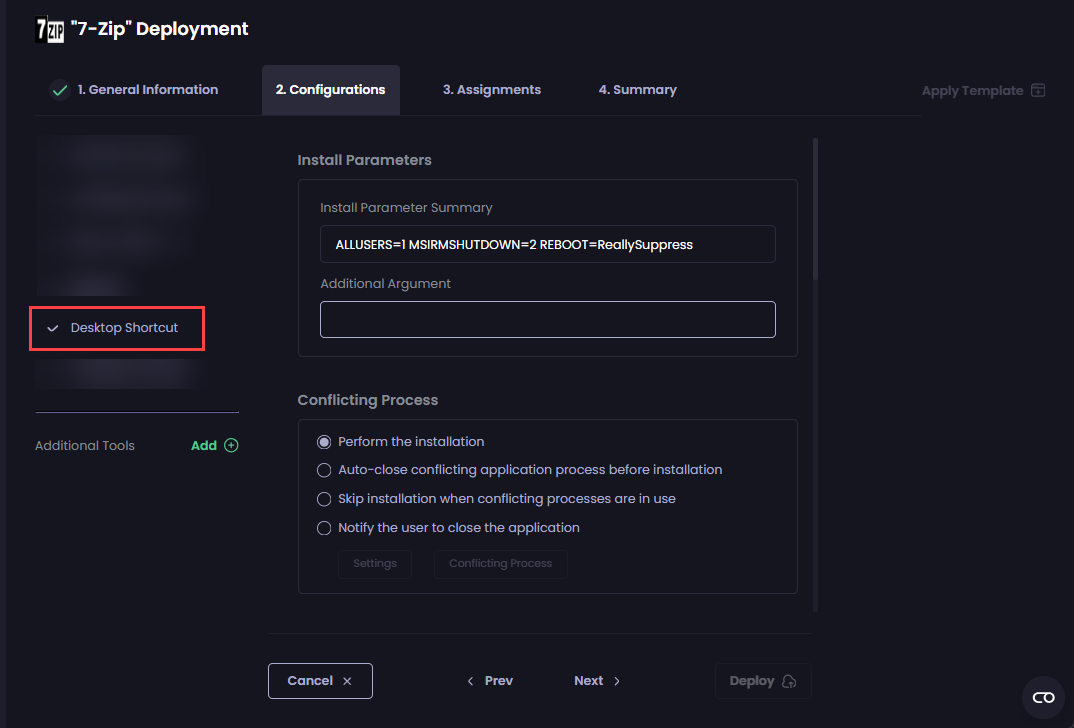Click the left chevron icon beside Prev
The width and height of the screenshot is (1074, 728).
click(470, 680)
